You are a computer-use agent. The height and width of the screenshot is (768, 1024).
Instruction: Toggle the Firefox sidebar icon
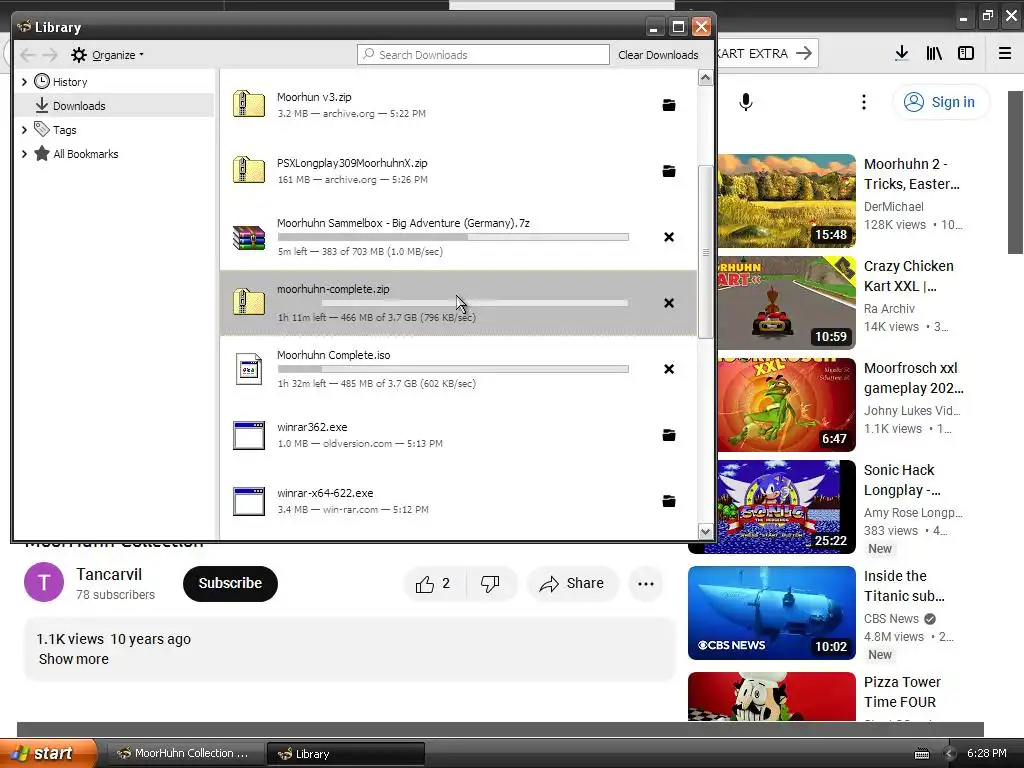pyautogui.click(x=966, y=54)
